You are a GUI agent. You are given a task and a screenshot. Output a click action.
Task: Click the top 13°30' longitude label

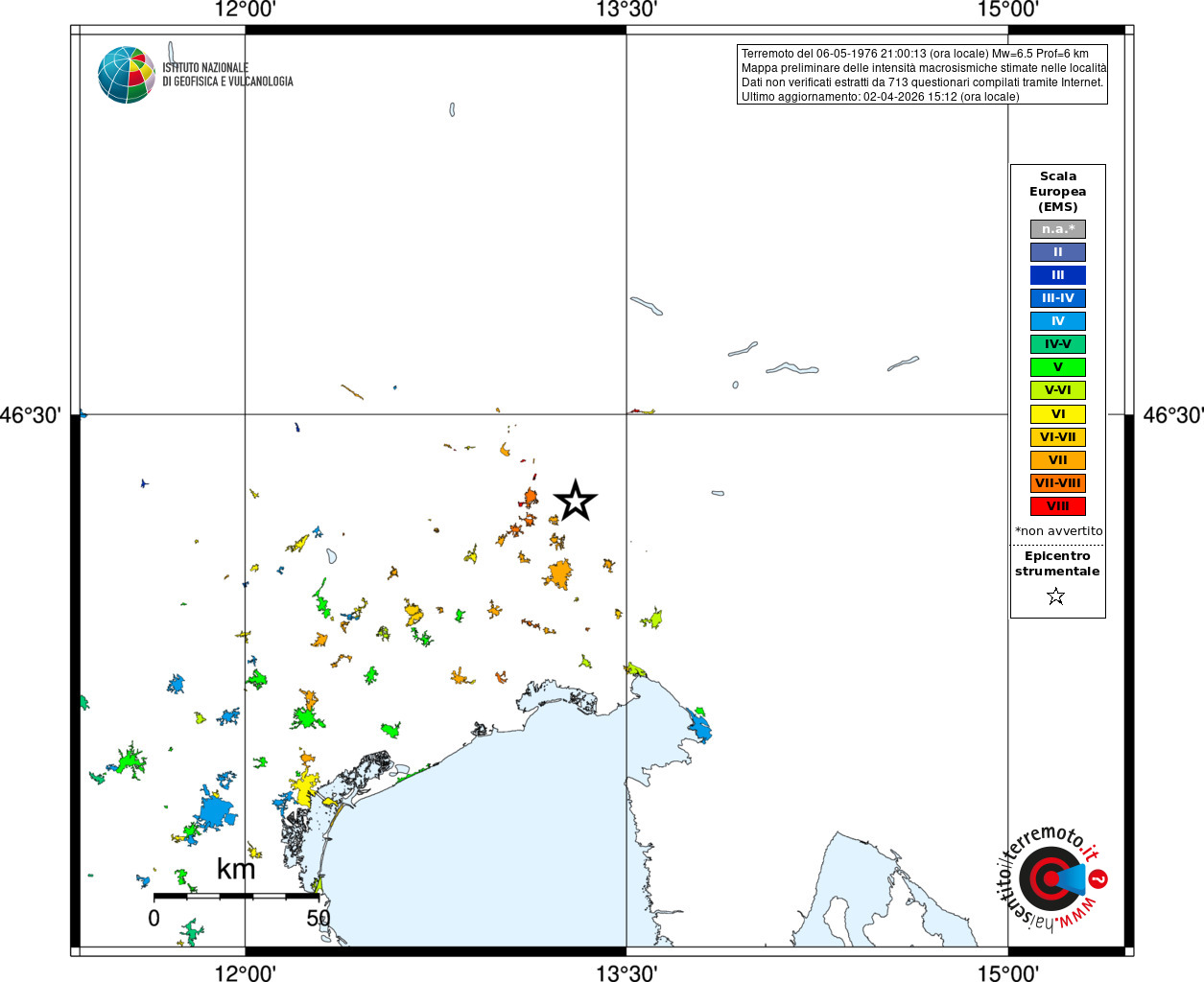pos(626,11)
